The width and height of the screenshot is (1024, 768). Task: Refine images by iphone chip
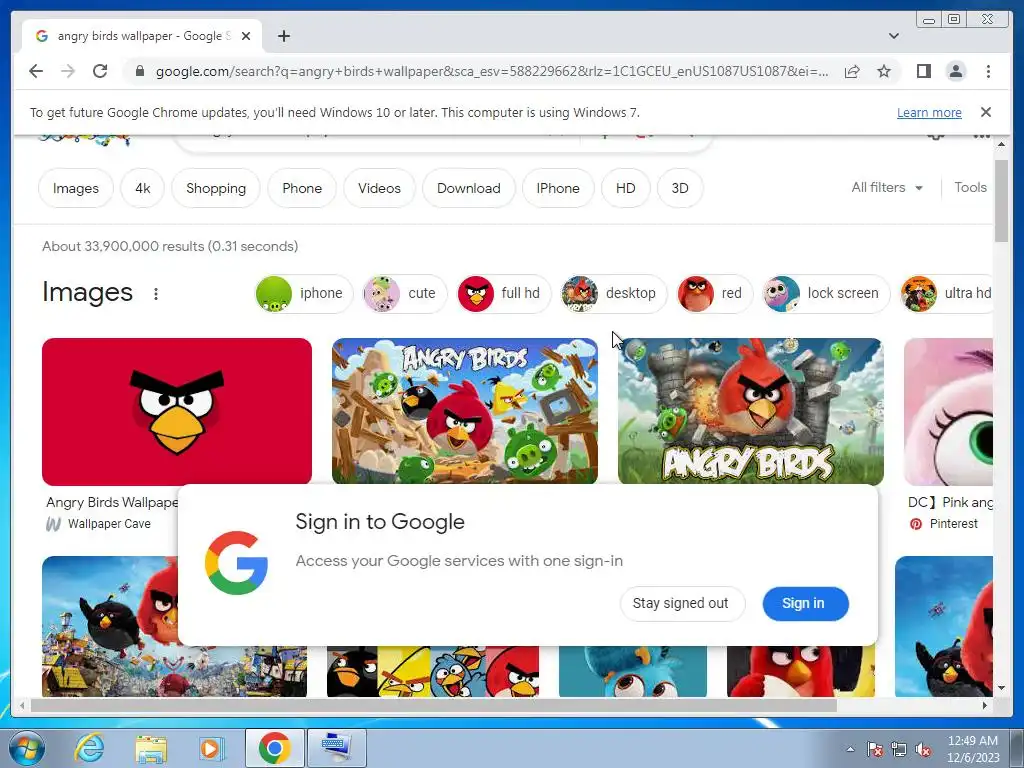tap(304, 293)
